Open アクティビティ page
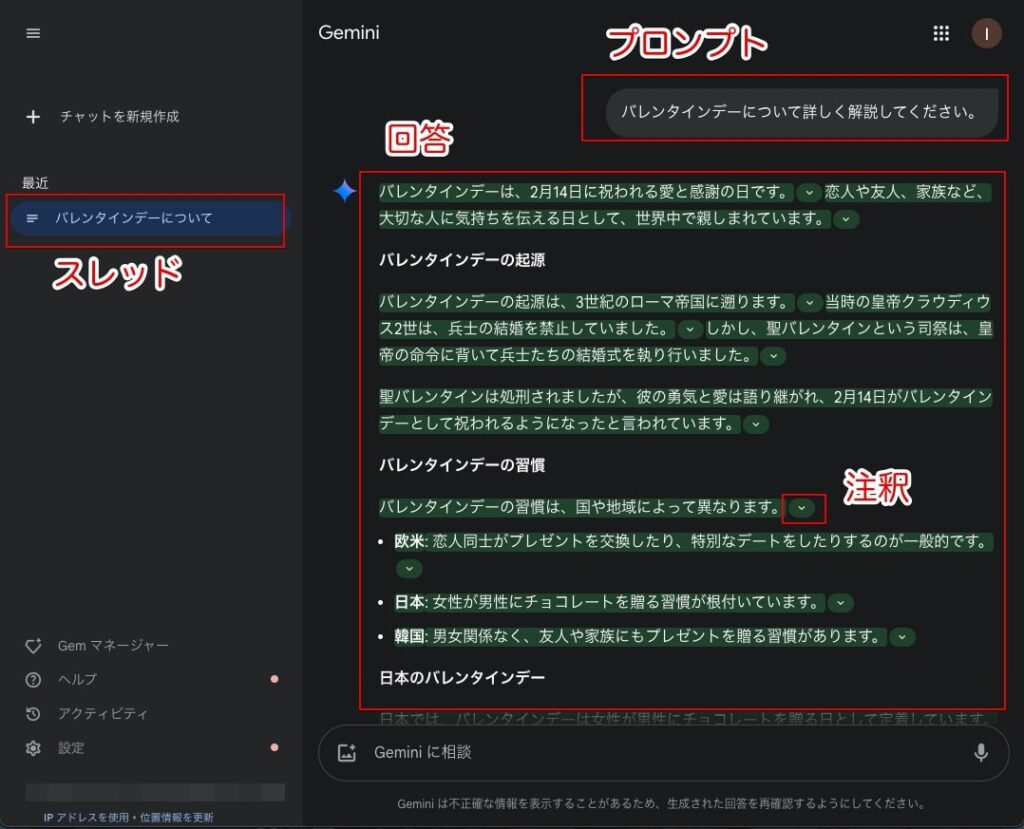The height and width of the screenshot is (829, 1024). point(103,713)
